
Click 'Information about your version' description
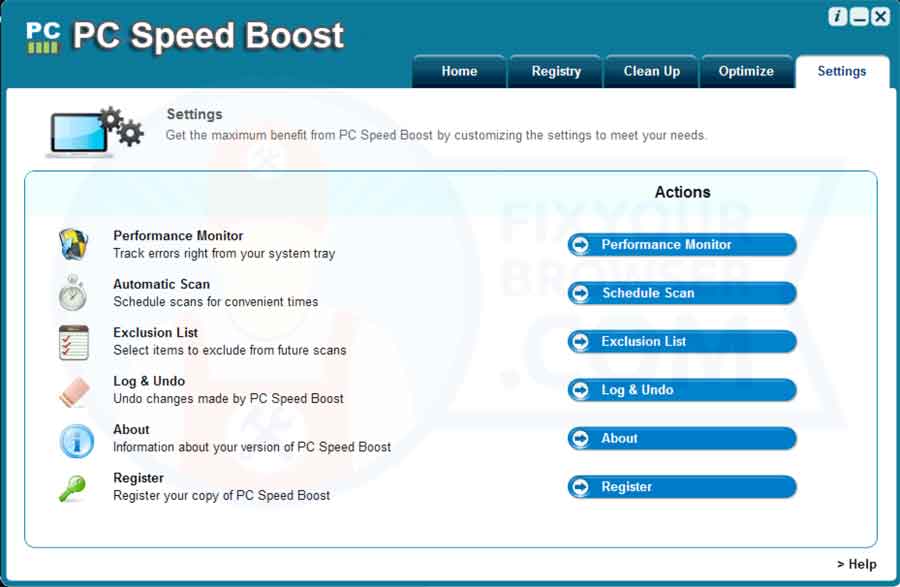[x=252, y=447]
